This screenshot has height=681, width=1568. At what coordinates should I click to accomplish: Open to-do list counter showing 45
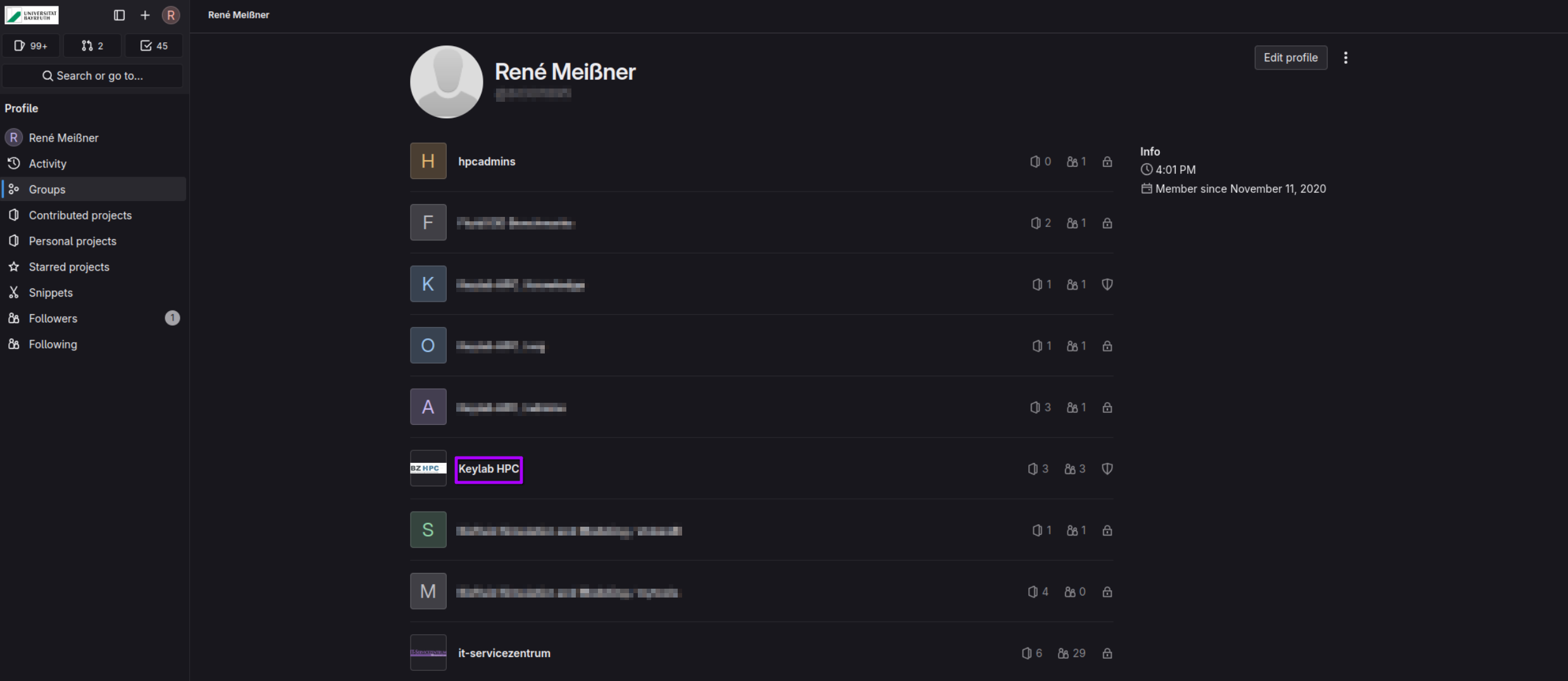(x=154, y=46)
